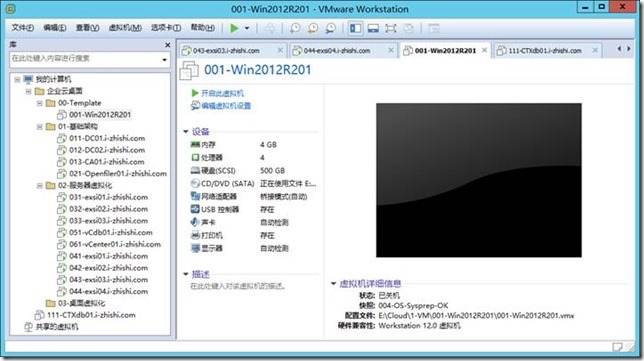Collapse the 企业云桌面 folder node
Image resolution: width=644 pixels, height=361 pixels.
click(28, 91)
